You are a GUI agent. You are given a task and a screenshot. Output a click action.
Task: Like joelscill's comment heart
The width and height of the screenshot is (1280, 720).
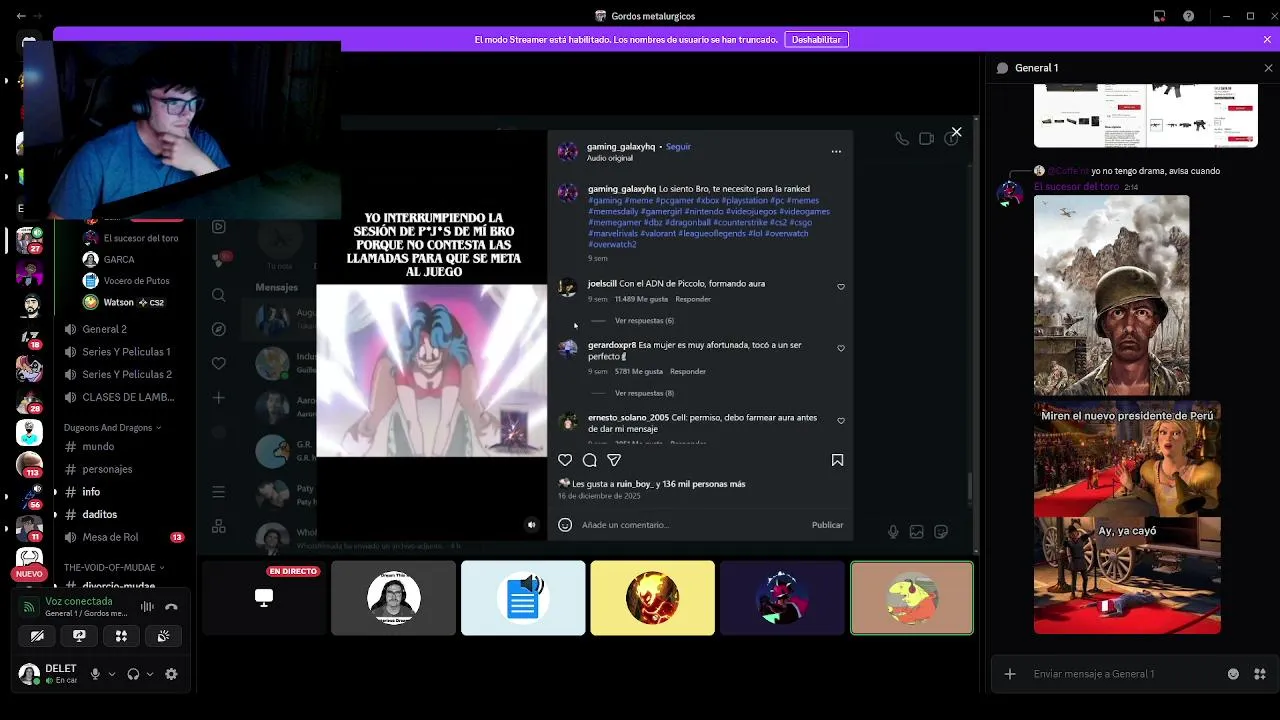pyautogui.click(x=840, y=287)
